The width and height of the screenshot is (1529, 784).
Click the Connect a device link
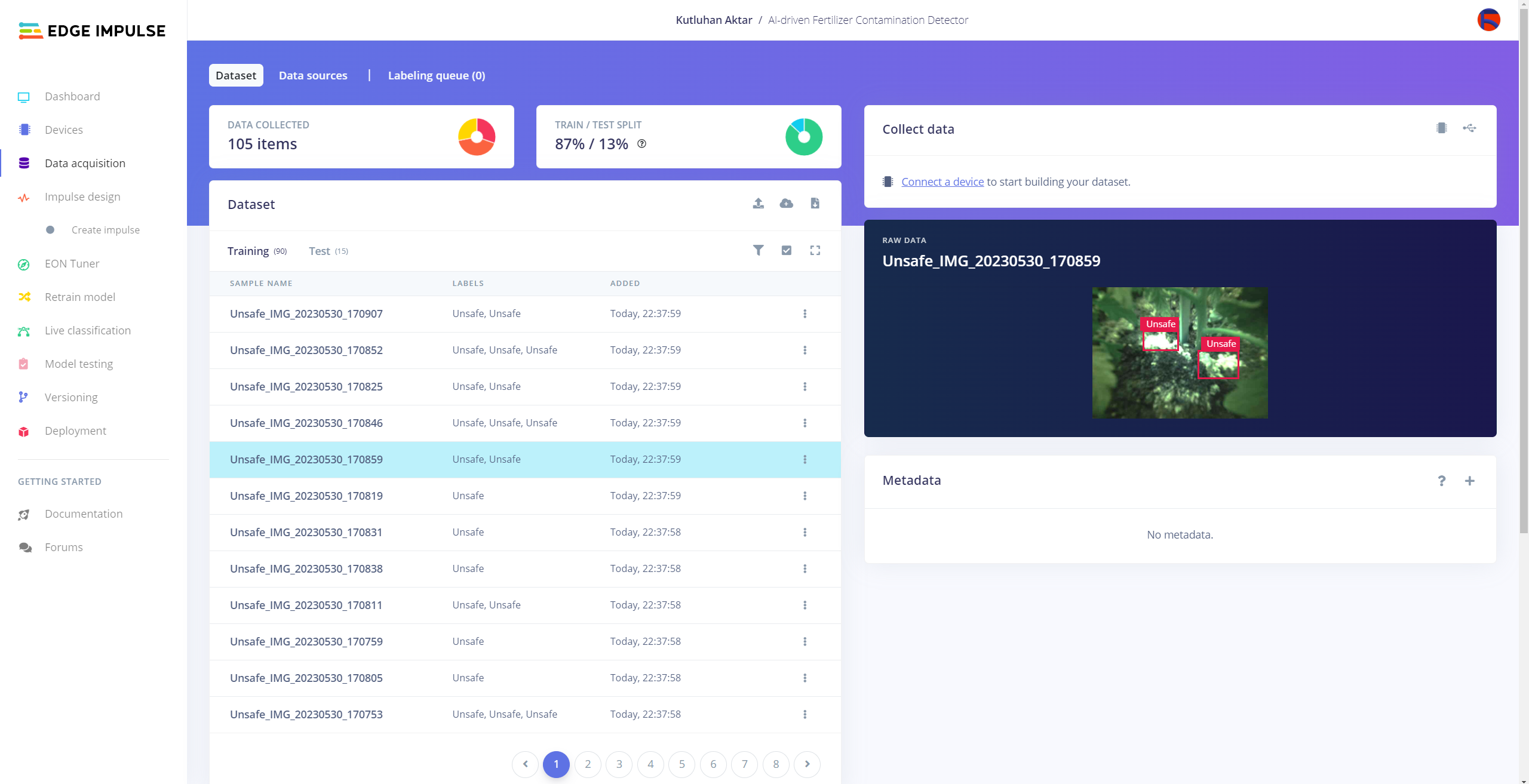pyautogui.click(x=942, y=182)
